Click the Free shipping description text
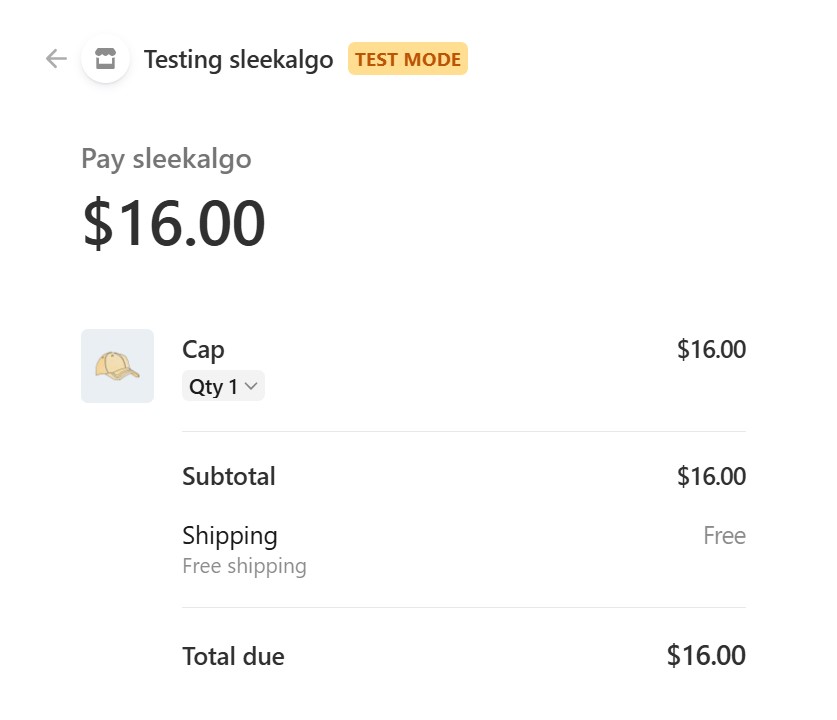Viewport: 837px width, 720px height. click(x=244, y=566)
